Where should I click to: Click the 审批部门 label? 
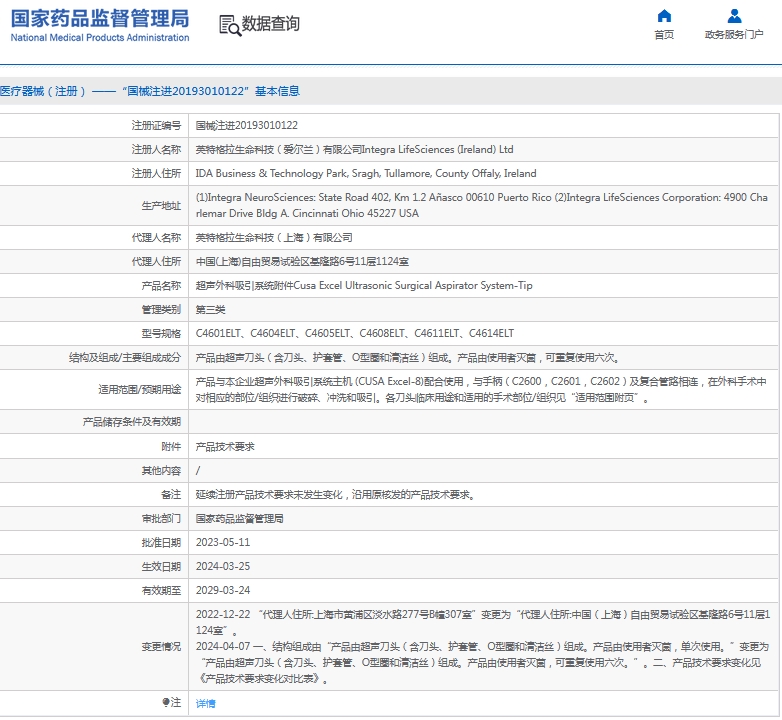pyautogui.click(x=161, y=519)
